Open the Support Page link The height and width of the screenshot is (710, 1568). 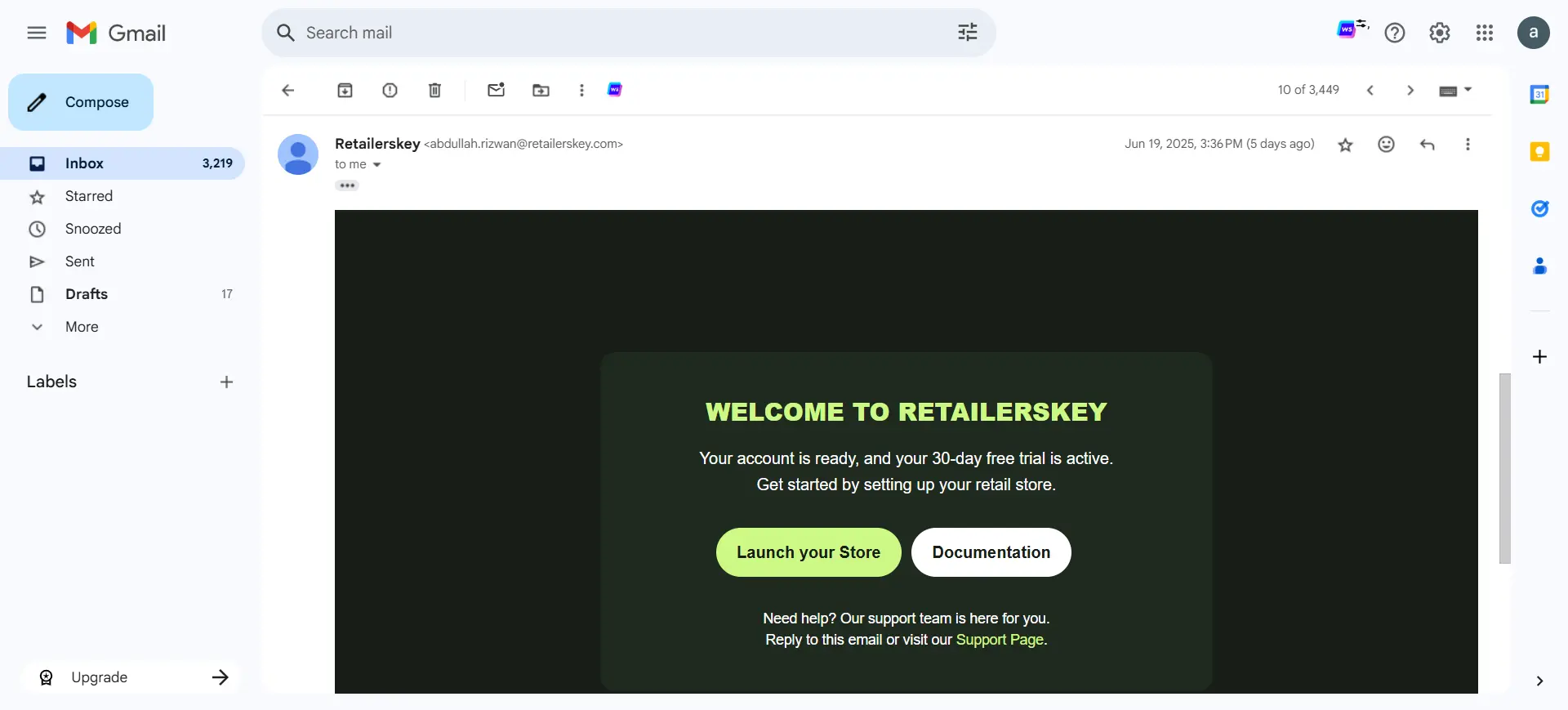click(1000, 640)
